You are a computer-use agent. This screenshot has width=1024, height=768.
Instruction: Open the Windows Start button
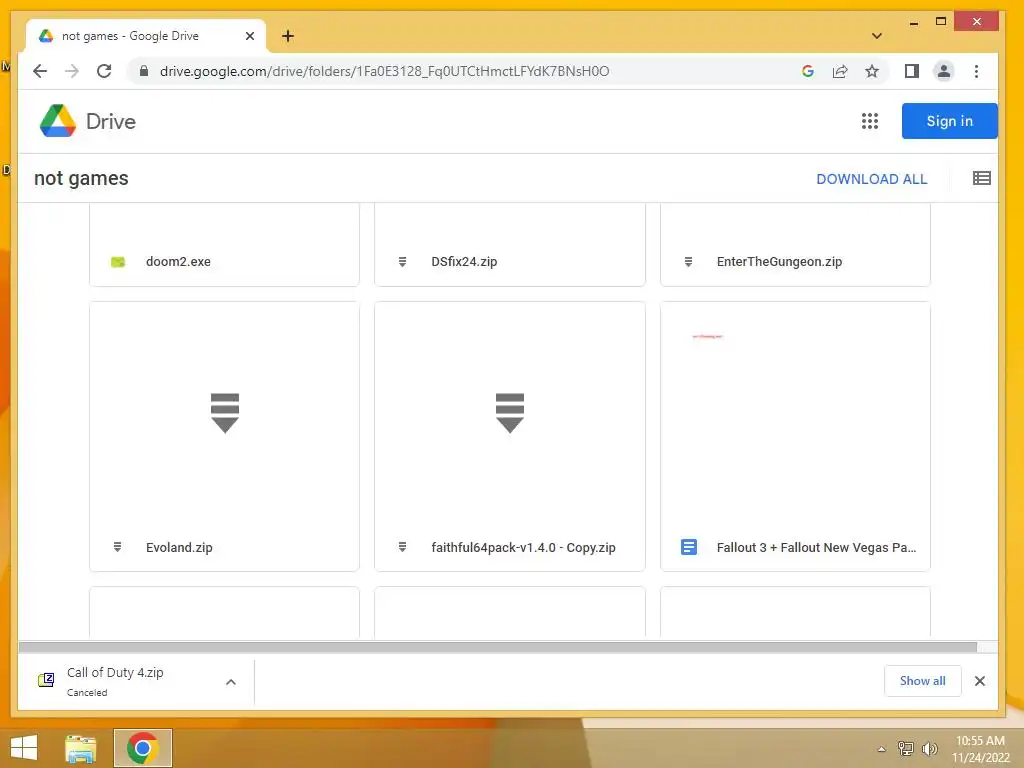click(x=24, y=748)
